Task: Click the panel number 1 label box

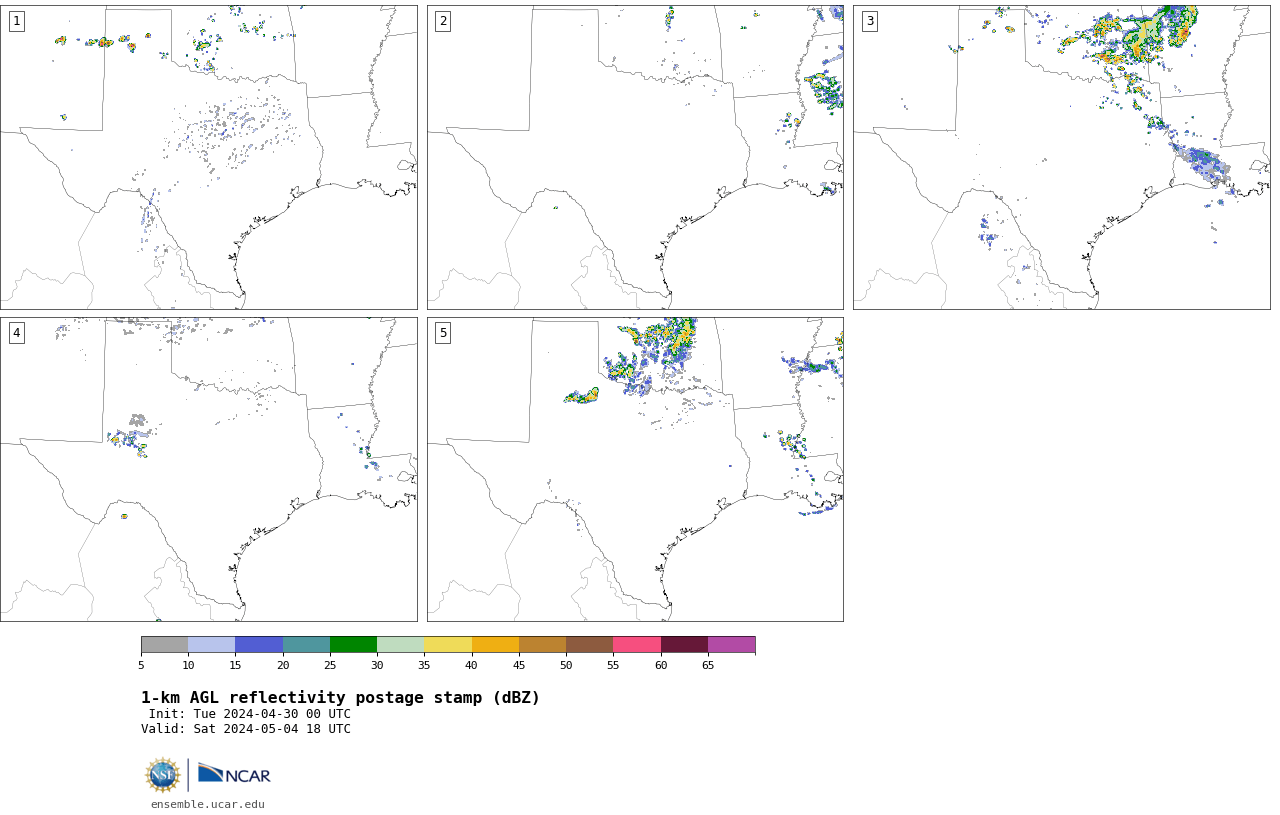Action: coord(16,21)
